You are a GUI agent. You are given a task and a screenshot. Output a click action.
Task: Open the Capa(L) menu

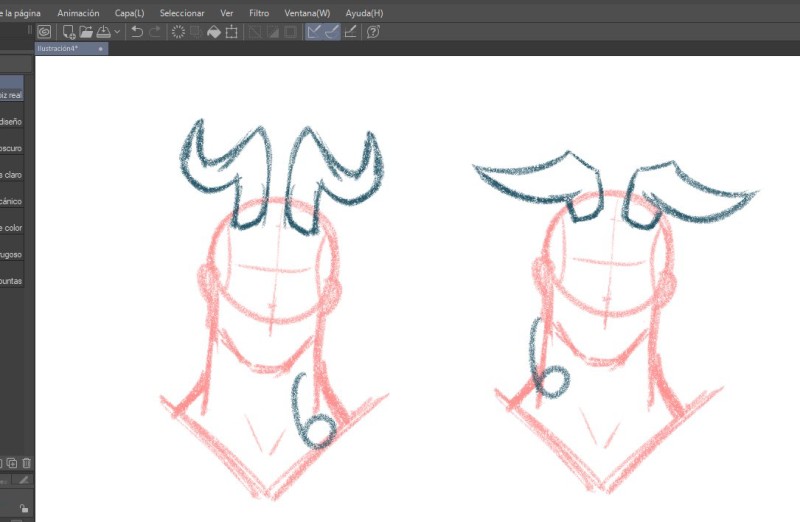click(x=130, y=13)
